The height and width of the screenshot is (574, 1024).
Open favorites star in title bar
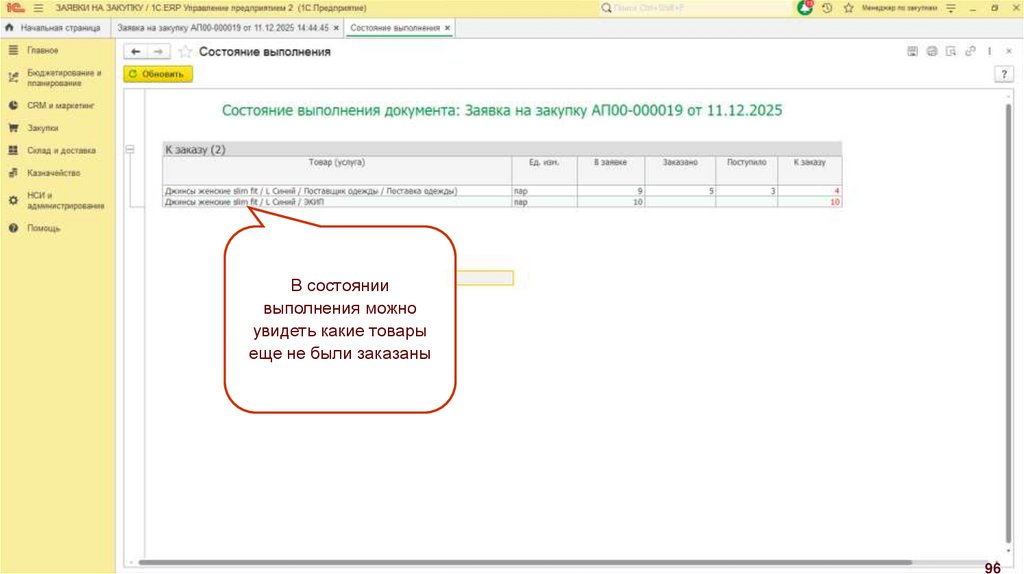(x=848, y=8)
